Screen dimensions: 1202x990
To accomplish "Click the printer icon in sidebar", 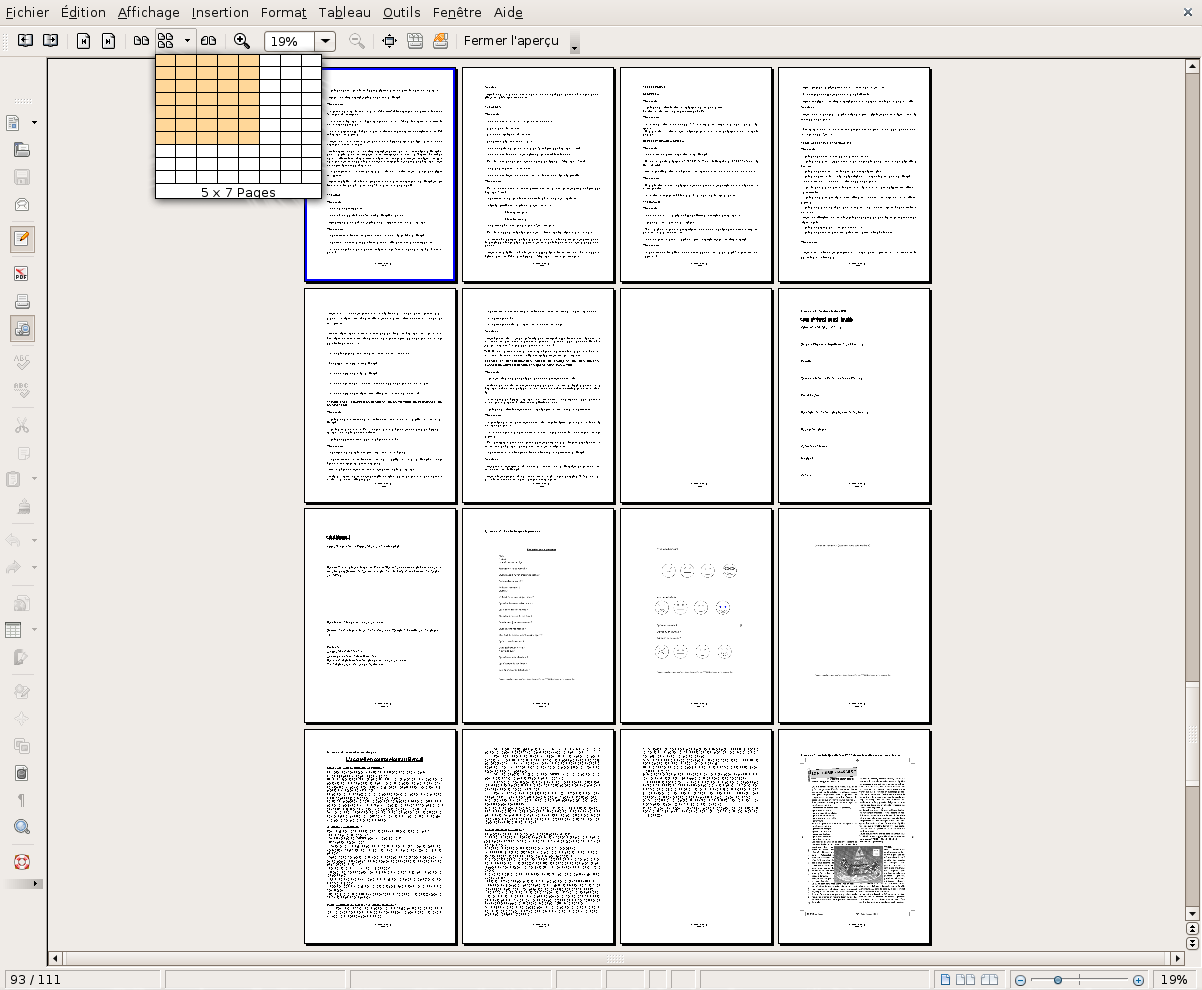I will click(21, 301).
